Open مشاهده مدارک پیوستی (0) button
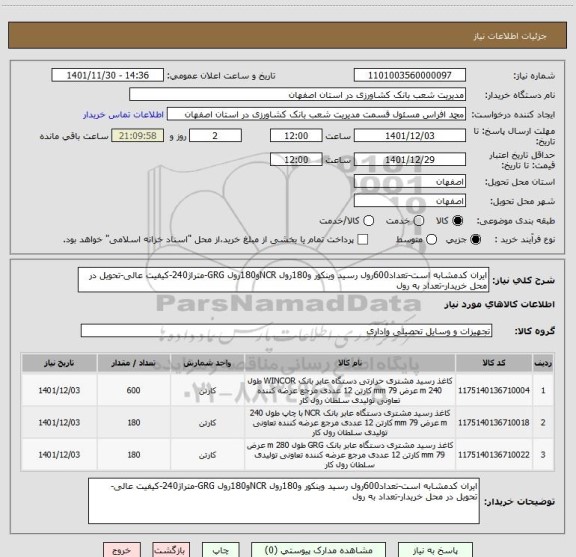This screenshot has width=576, height=557. tap(318, 550)
